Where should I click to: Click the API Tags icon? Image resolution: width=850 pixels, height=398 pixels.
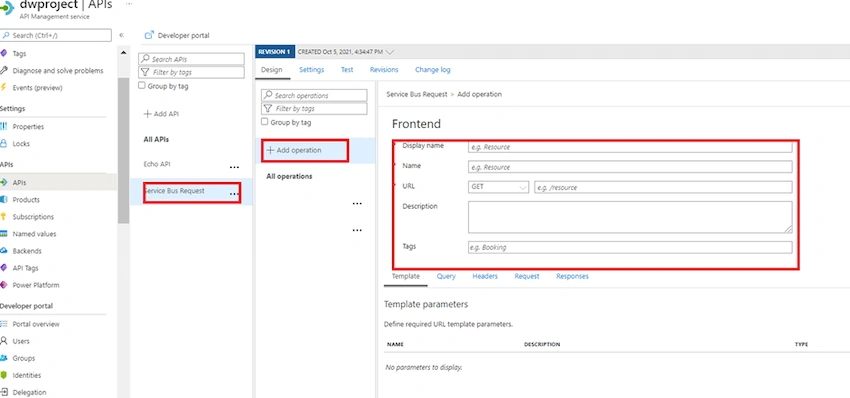4,268
